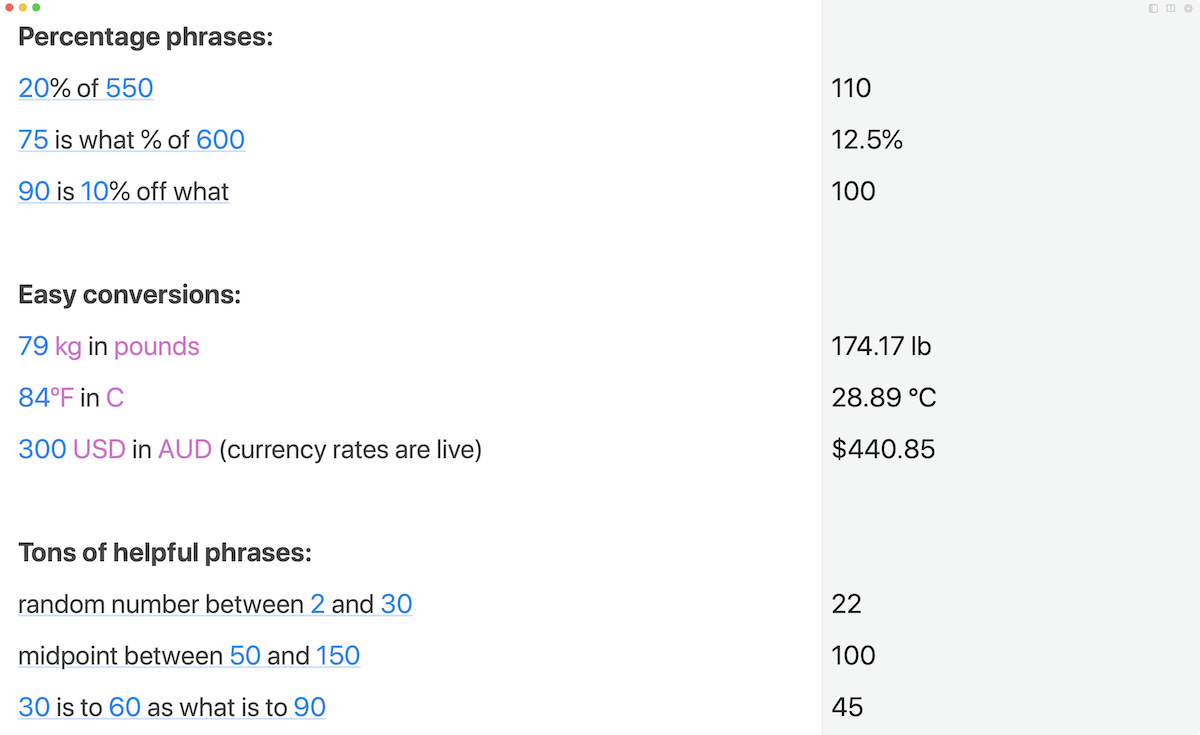Image resolution: width=1200 pixels, height=735 pixels.
Task: Click the red close window button
Action: (10, 7)
